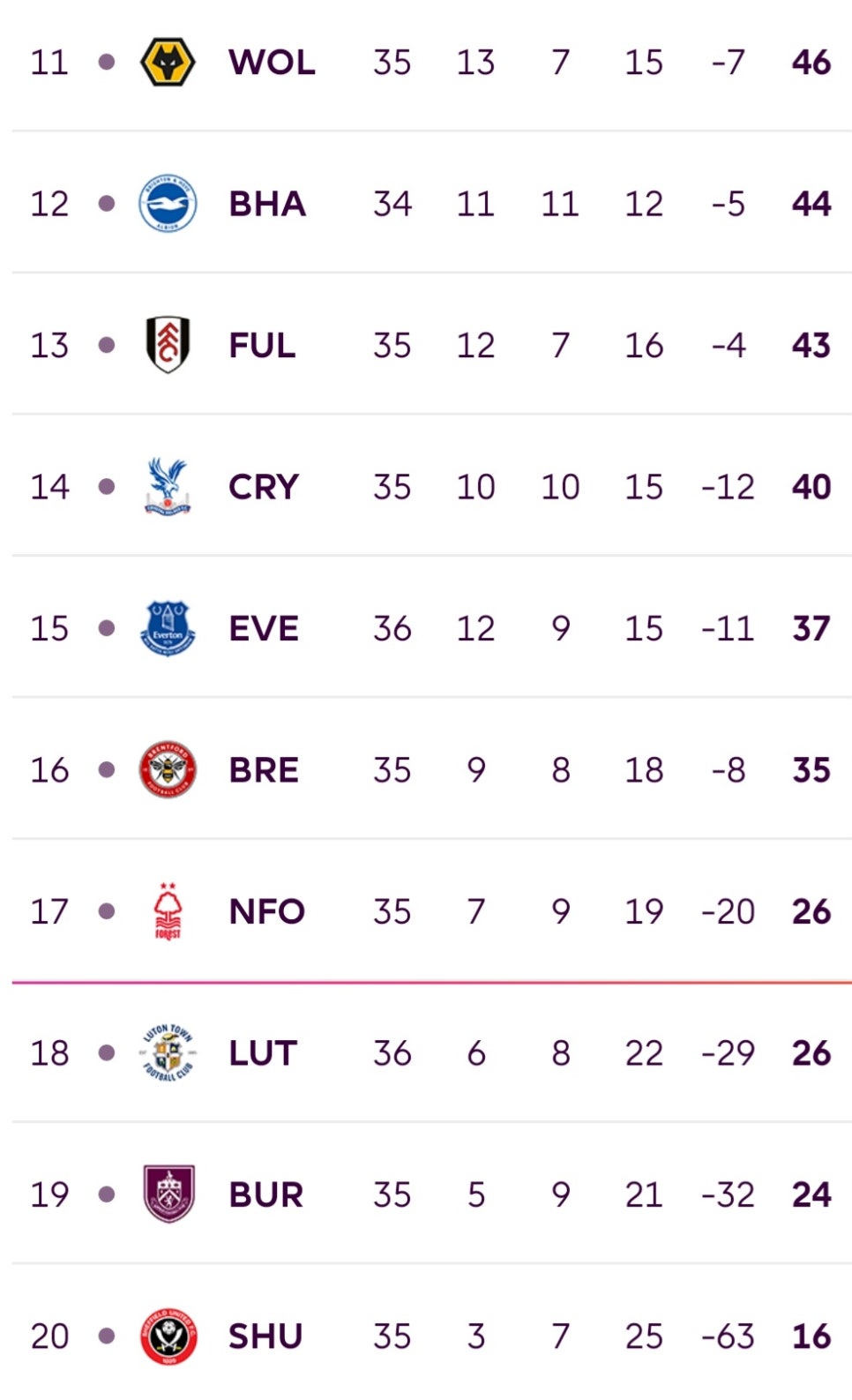Viewport: 852px width, 1400px height.
Task: Select the Brentford bee badge
Action: tap(168, 769)
